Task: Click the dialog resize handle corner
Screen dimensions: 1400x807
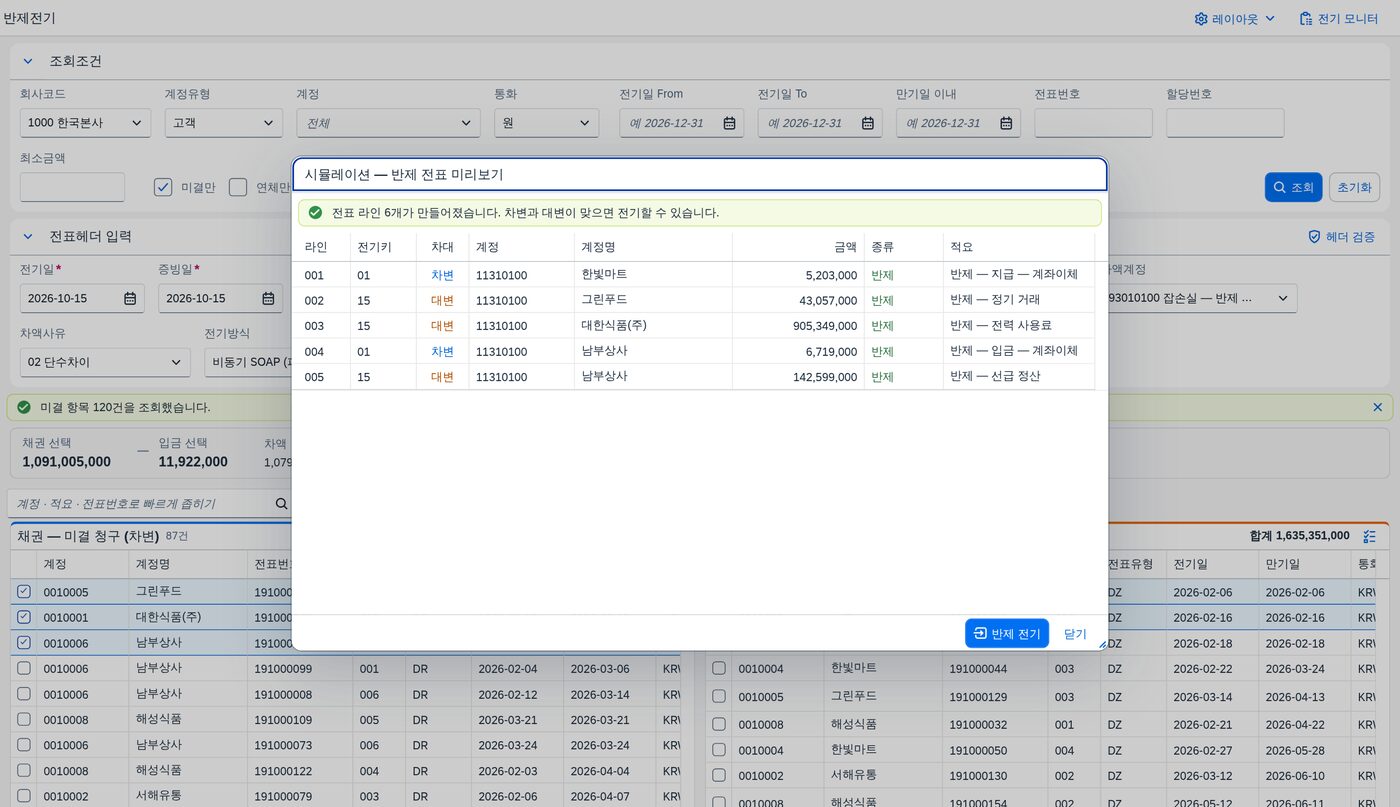Action: tap(1102, 645)
